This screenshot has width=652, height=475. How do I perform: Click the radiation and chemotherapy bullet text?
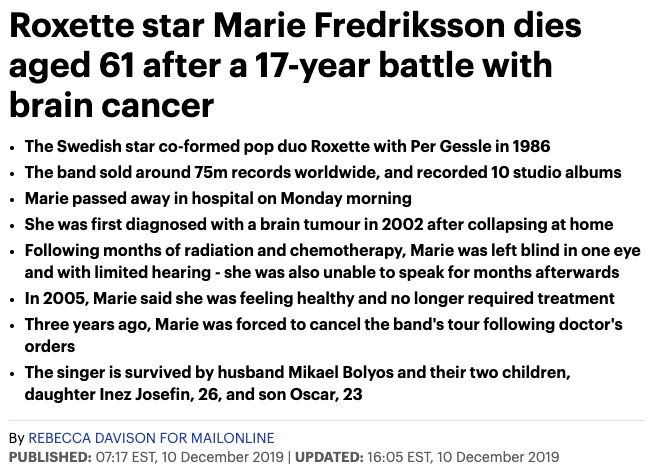[333, 261]
